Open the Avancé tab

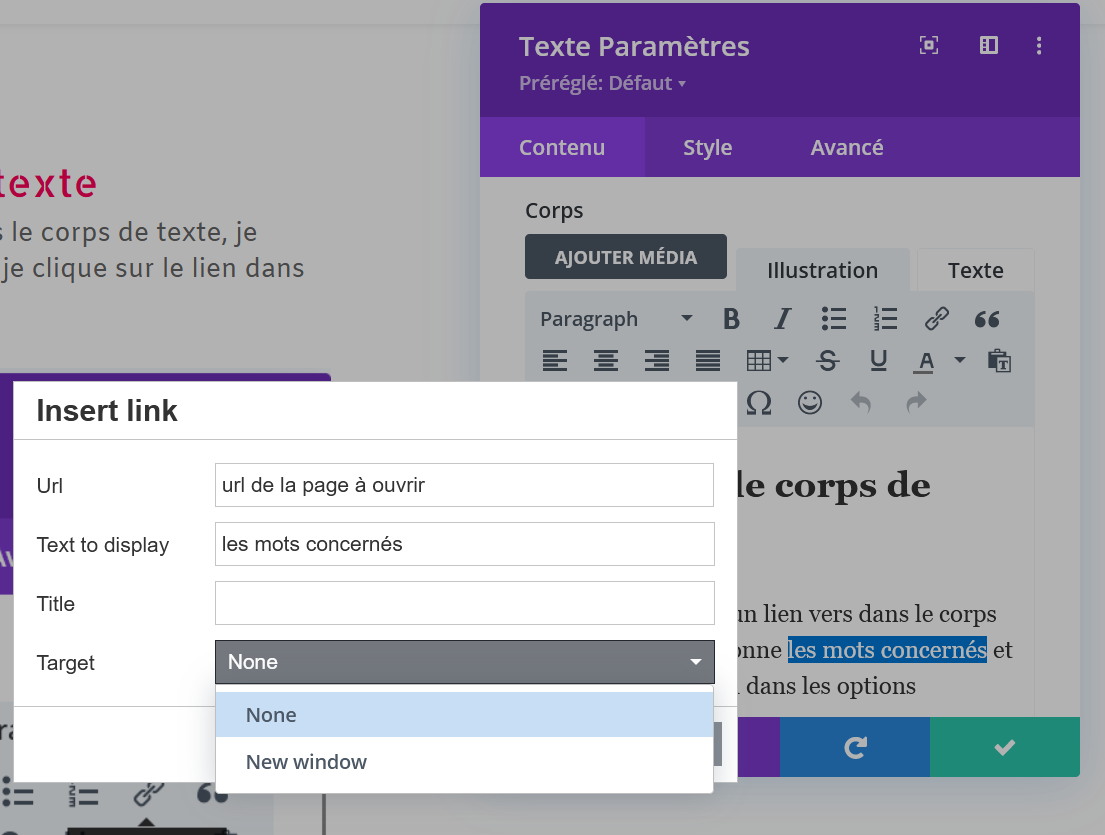(x=846, y=147)
